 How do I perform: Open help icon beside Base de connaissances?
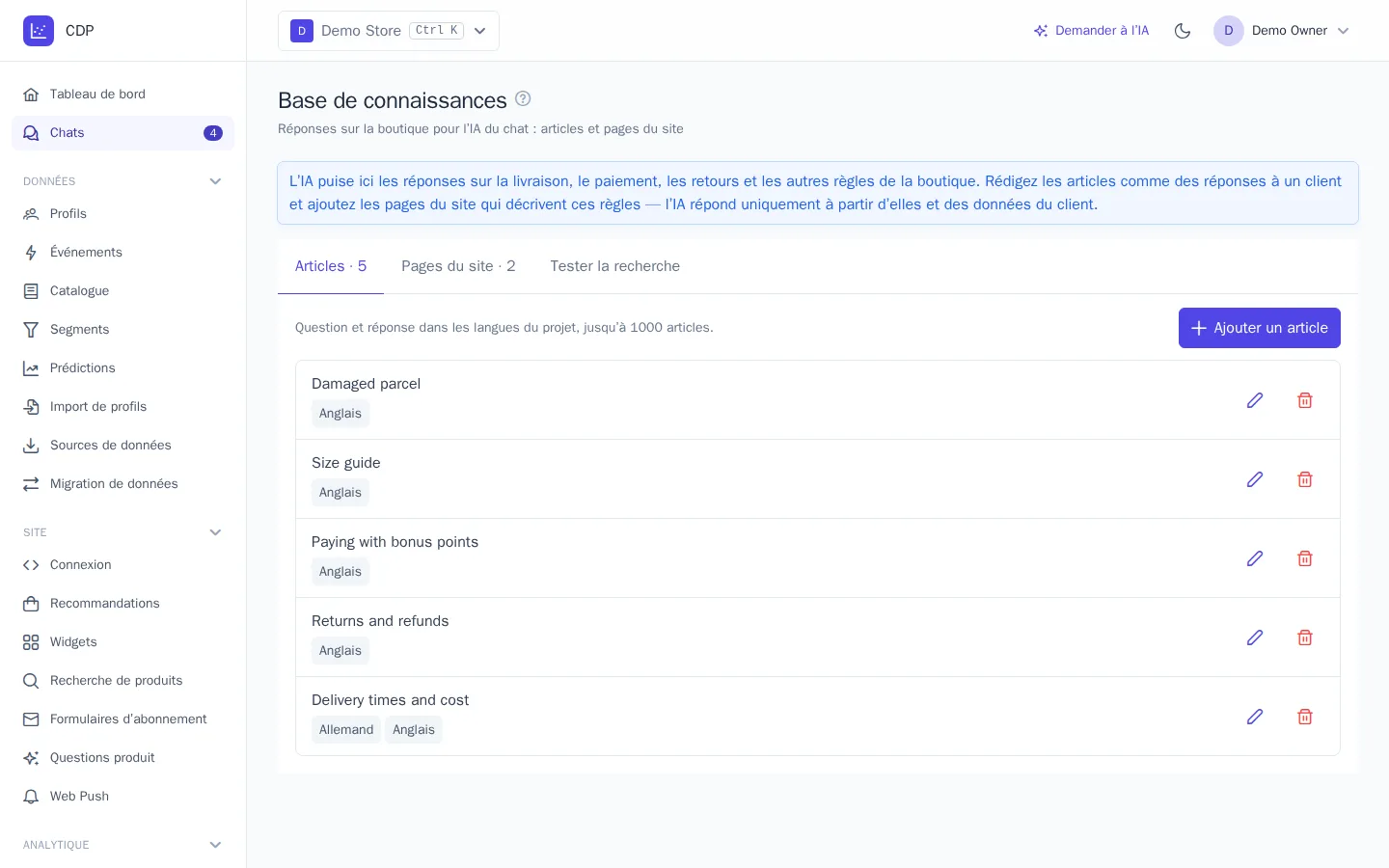click(523, 98)
